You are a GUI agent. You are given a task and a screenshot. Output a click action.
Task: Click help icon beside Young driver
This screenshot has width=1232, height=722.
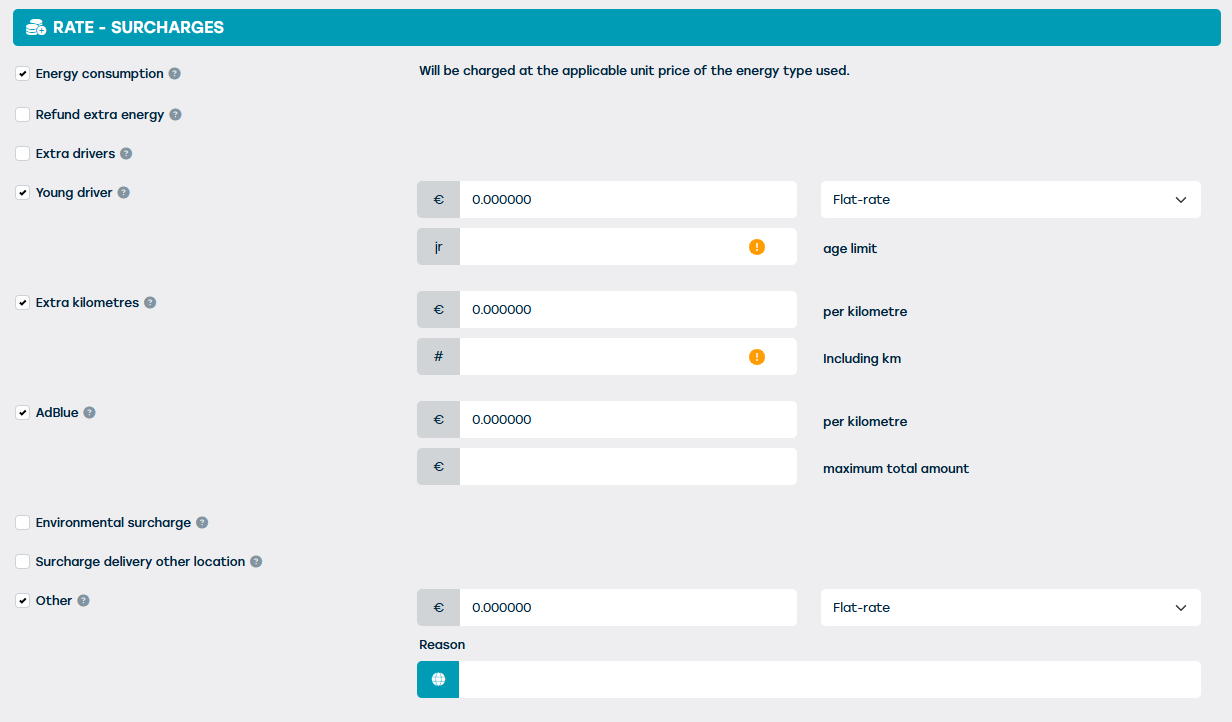124,193
